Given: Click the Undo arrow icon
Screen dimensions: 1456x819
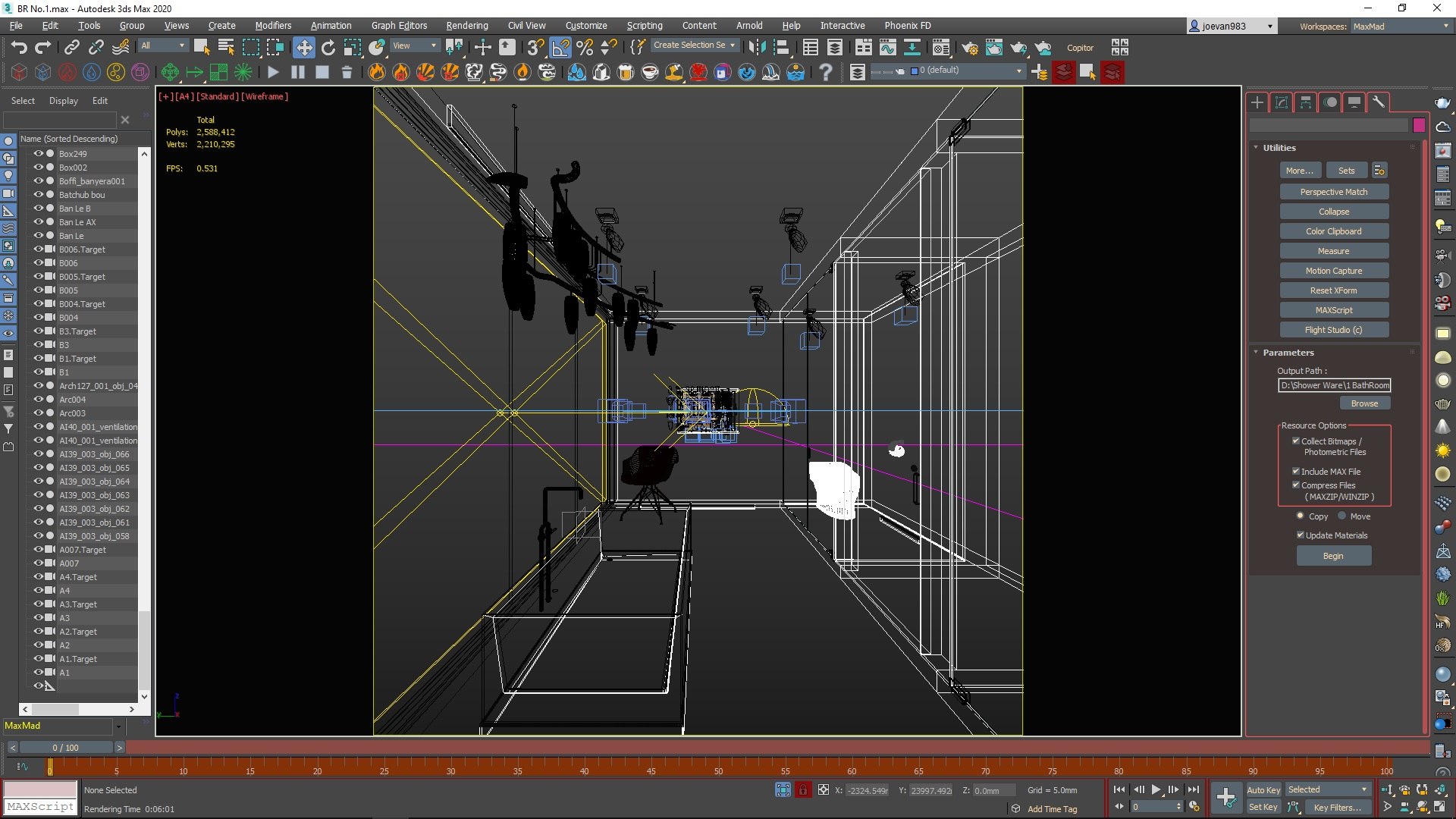Looking at the screenshot, I should pos(19,48).
